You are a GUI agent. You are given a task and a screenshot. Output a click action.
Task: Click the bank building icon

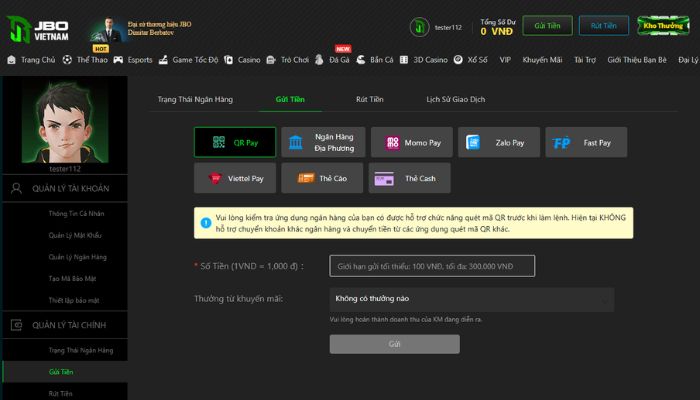pyautogui.click(x=296, y=142)
